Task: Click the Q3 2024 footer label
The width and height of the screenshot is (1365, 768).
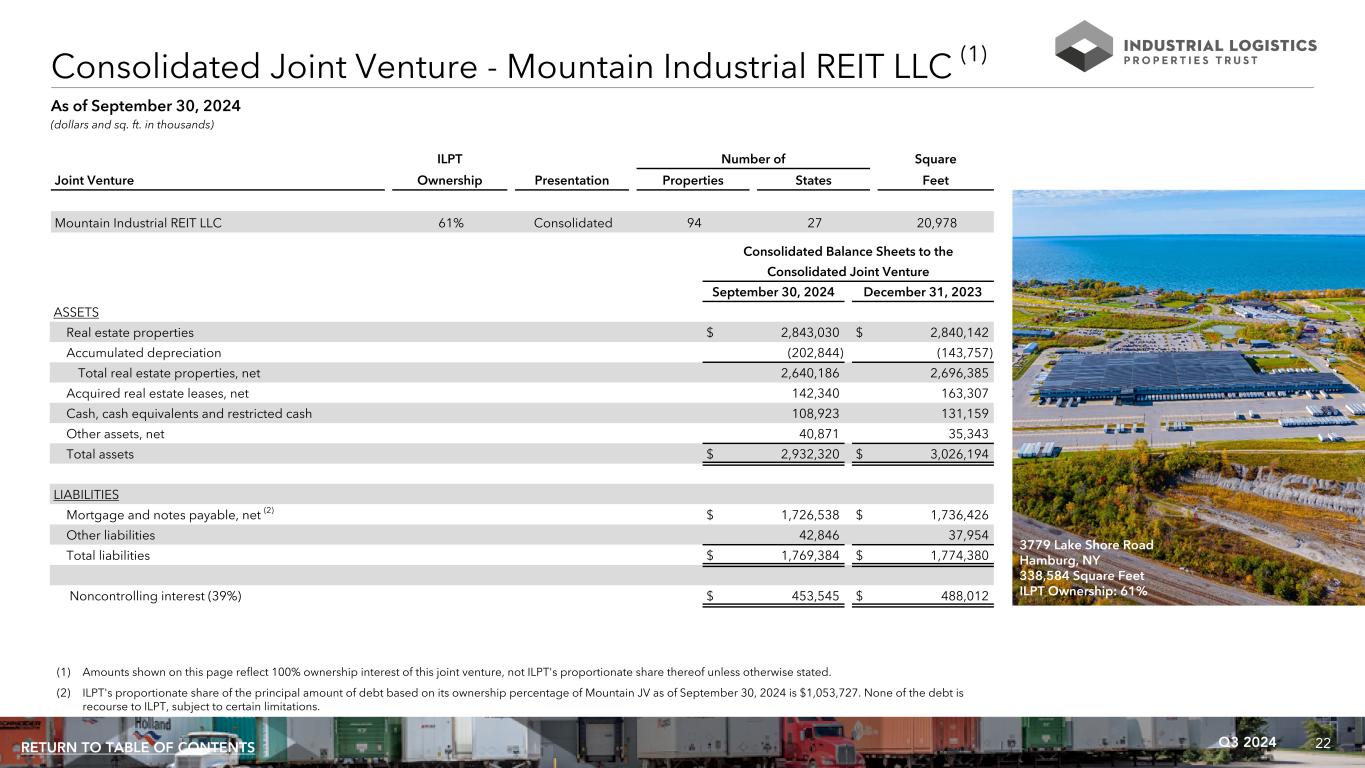Action: coord(1248,742)
